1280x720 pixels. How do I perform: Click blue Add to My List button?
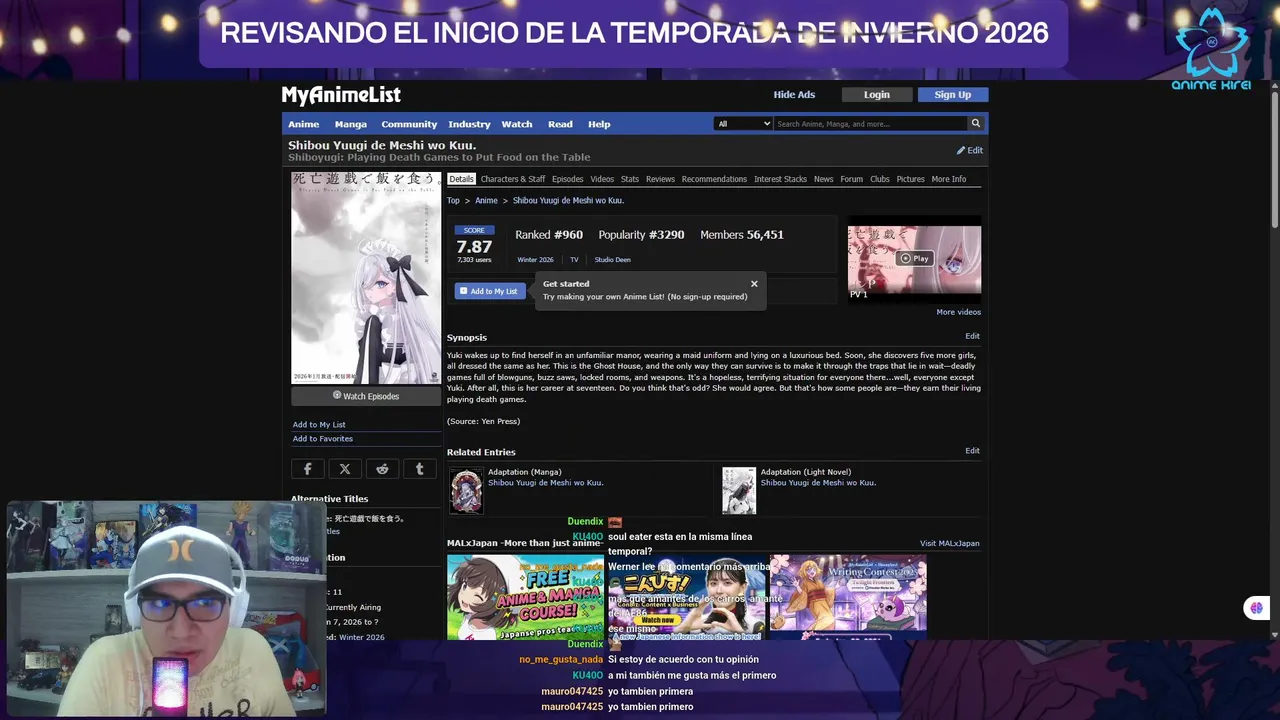[x=490, y=291]
